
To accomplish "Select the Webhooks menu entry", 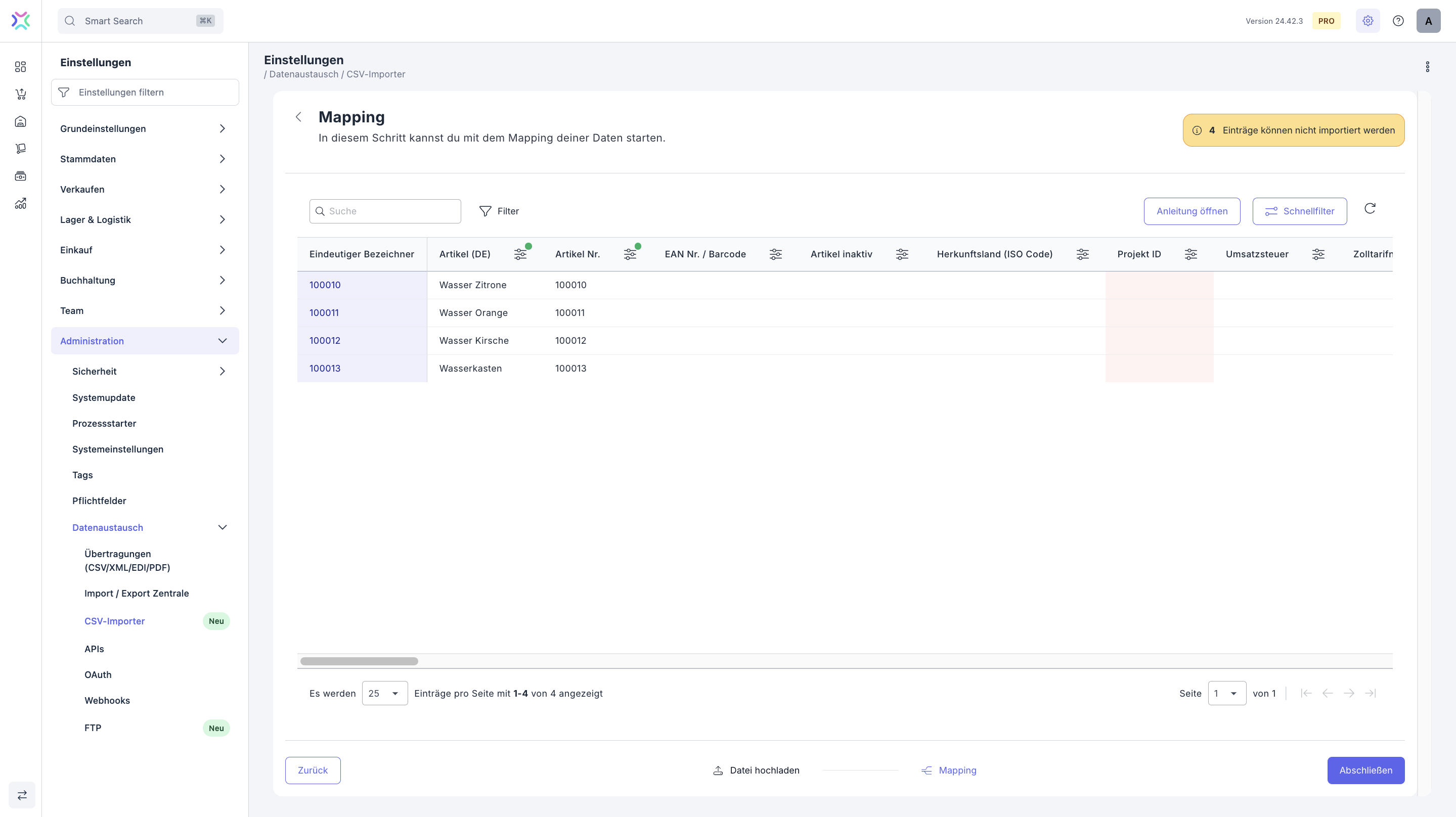I will pyautogui.click(x=107, y=700).
